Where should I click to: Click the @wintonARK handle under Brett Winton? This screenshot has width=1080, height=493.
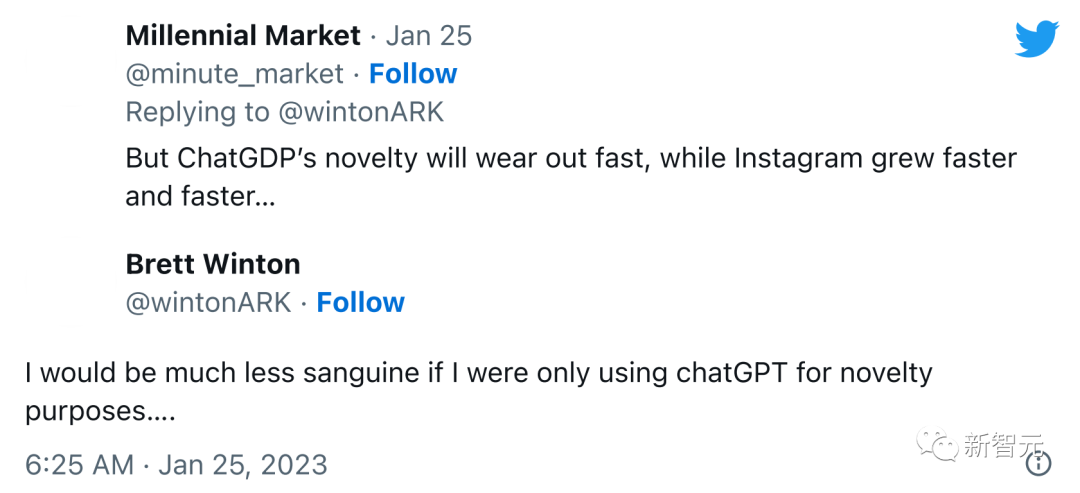(208, 302)
